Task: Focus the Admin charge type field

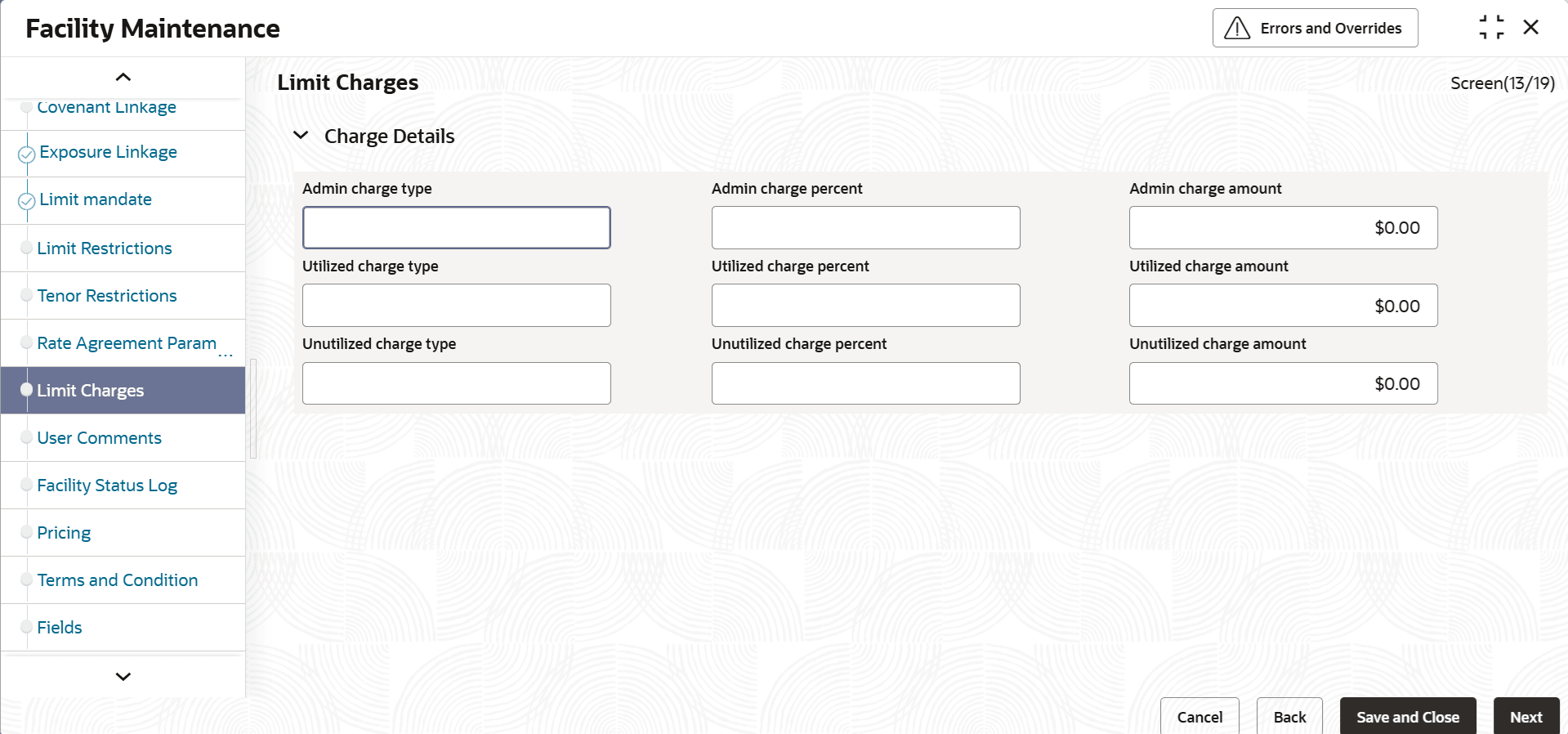Action: 456,228
